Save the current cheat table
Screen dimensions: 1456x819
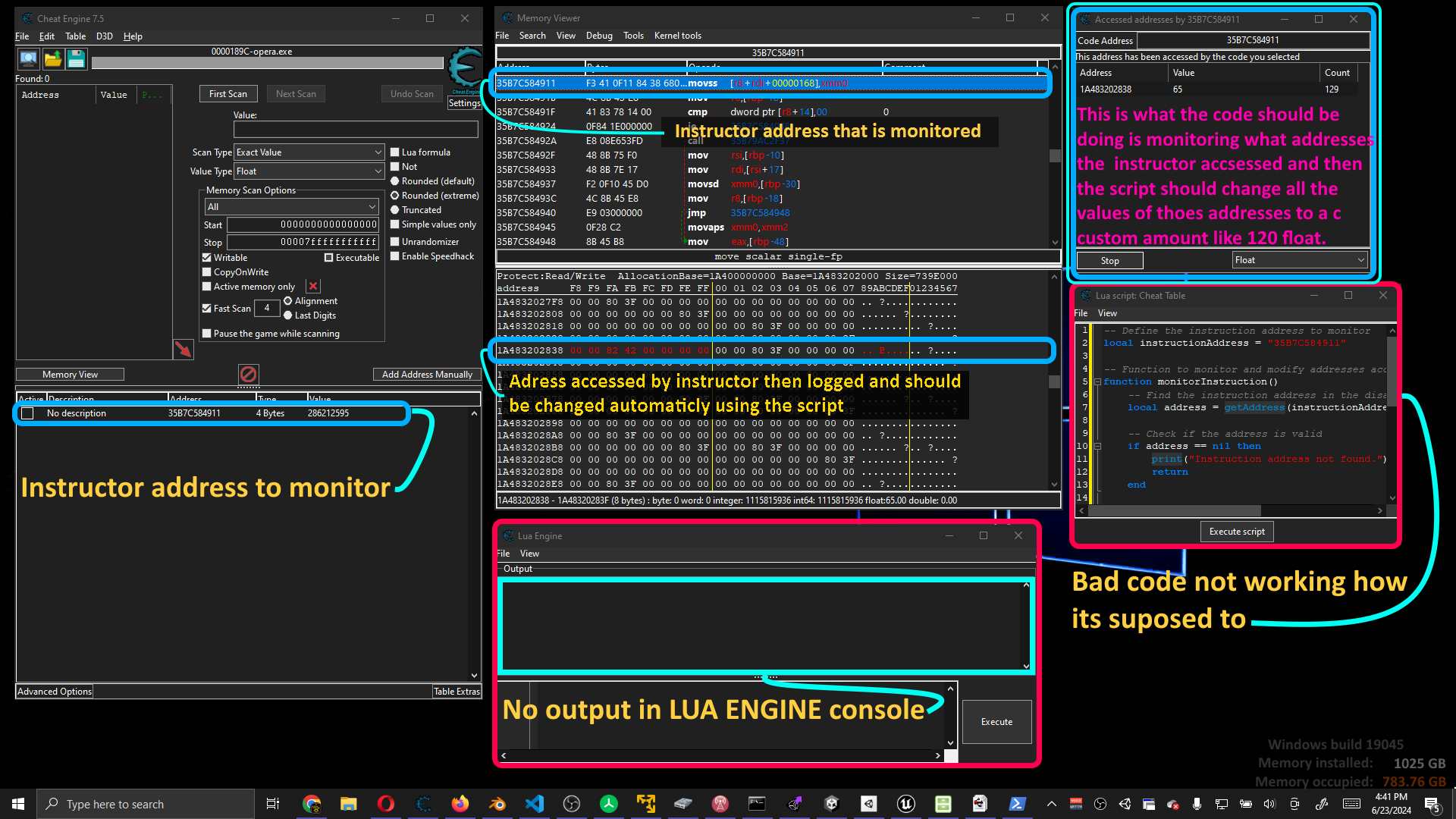pos(77,58)
